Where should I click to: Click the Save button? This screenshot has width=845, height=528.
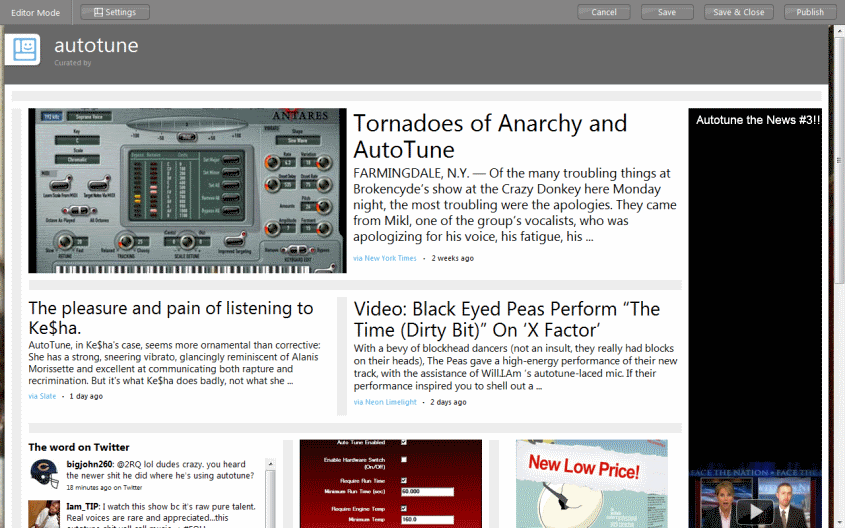(x=667, y=12)
